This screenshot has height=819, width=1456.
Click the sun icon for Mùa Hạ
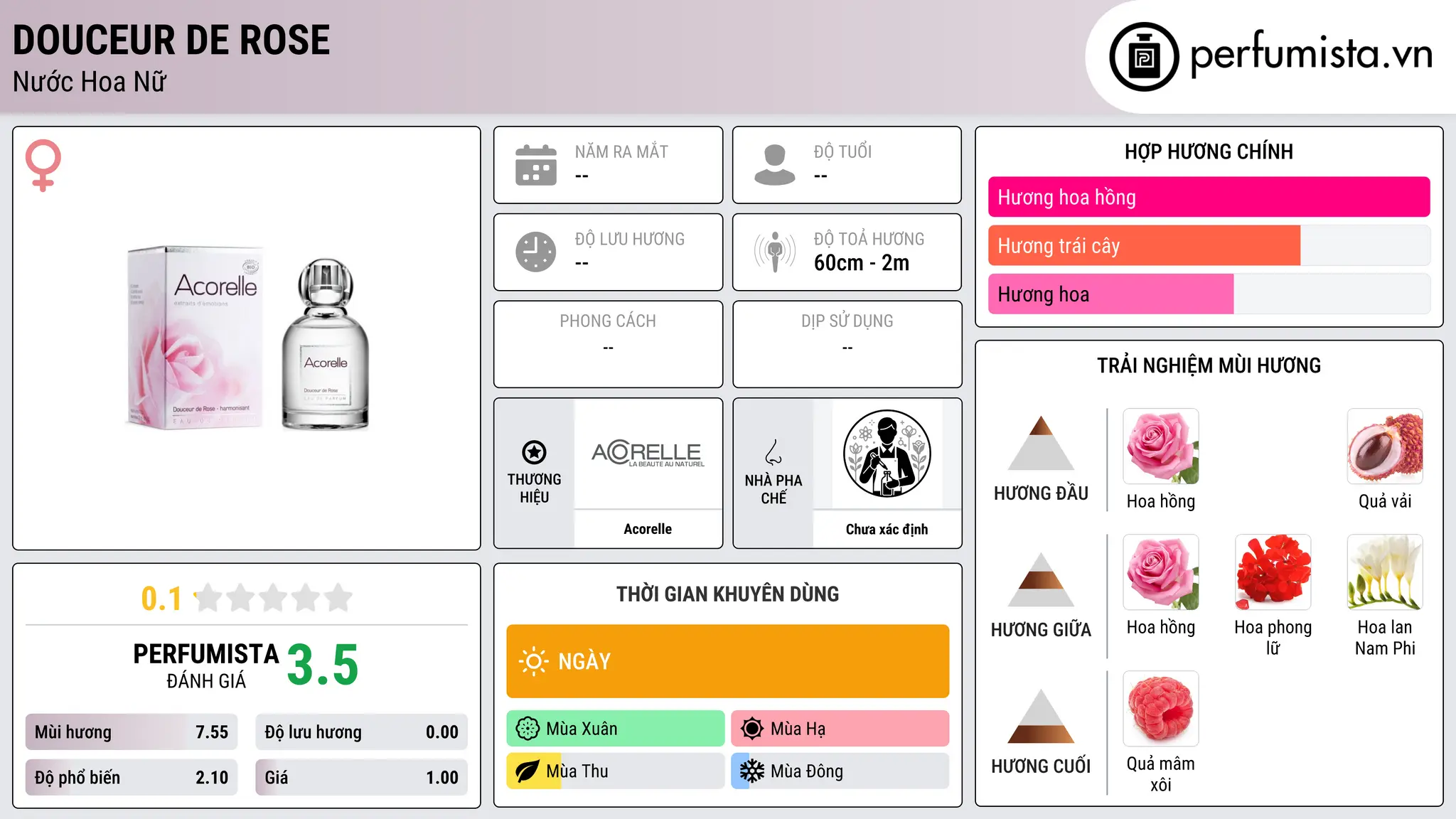pyautogui.click(x=751, y=729)
